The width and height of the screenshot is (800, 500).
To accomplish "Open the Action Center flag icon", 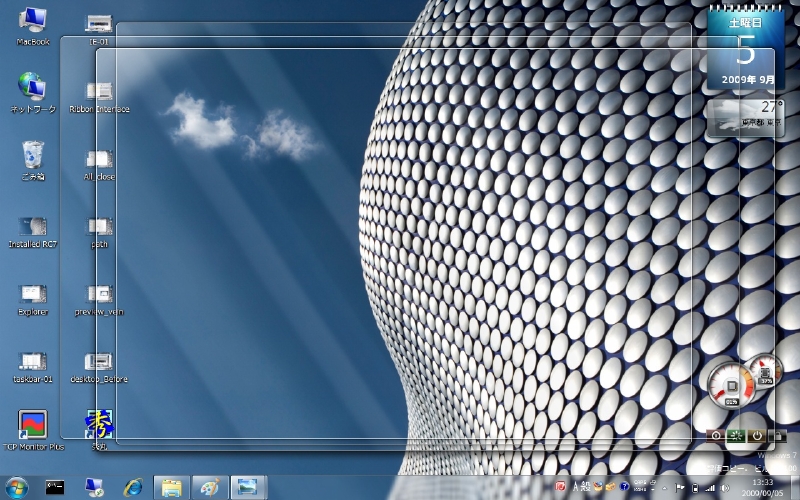I will click(x=680, y=488).
